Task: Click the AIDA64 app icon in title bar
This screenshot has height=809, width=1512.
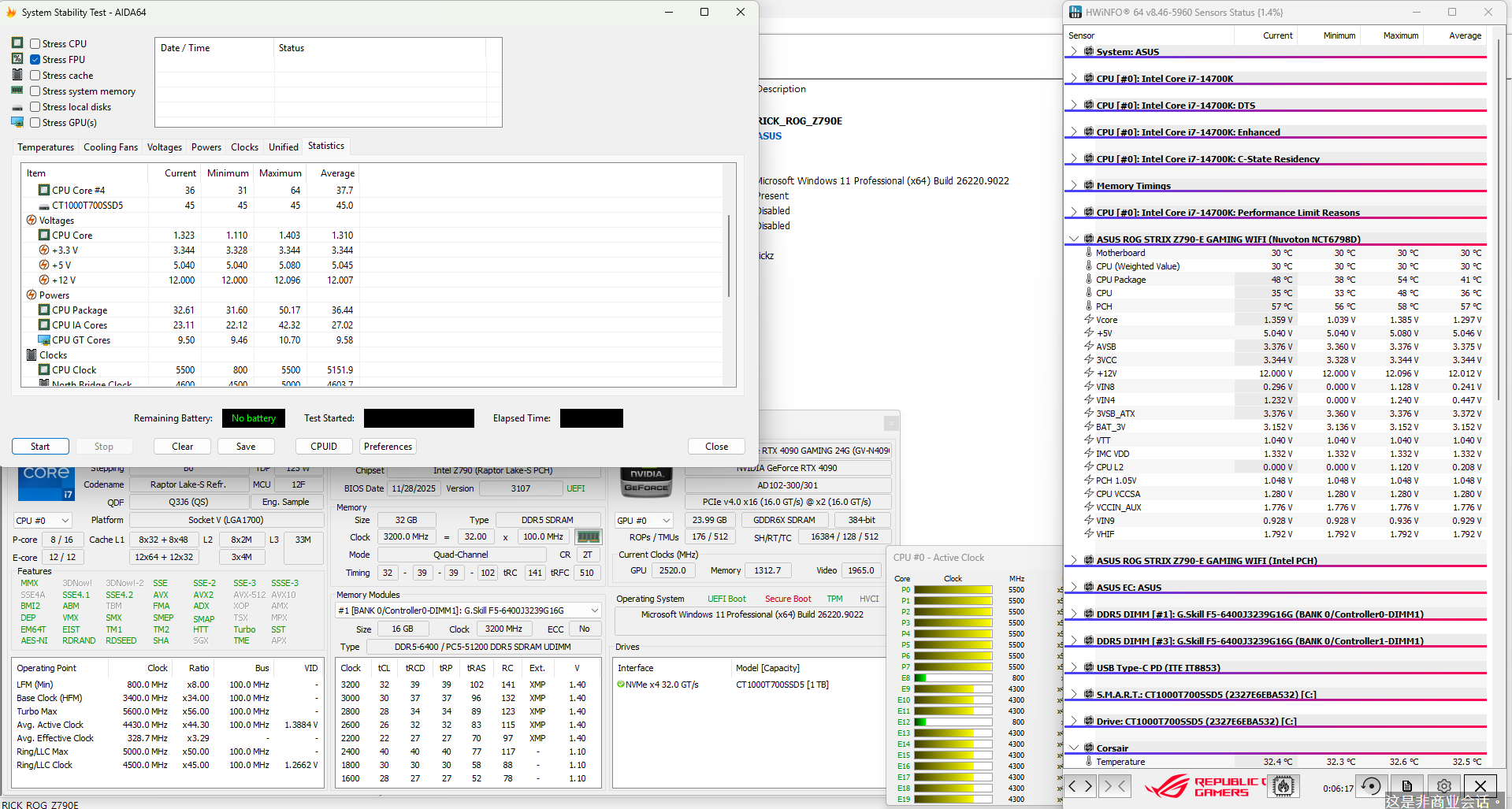Action: pos(11,13)
